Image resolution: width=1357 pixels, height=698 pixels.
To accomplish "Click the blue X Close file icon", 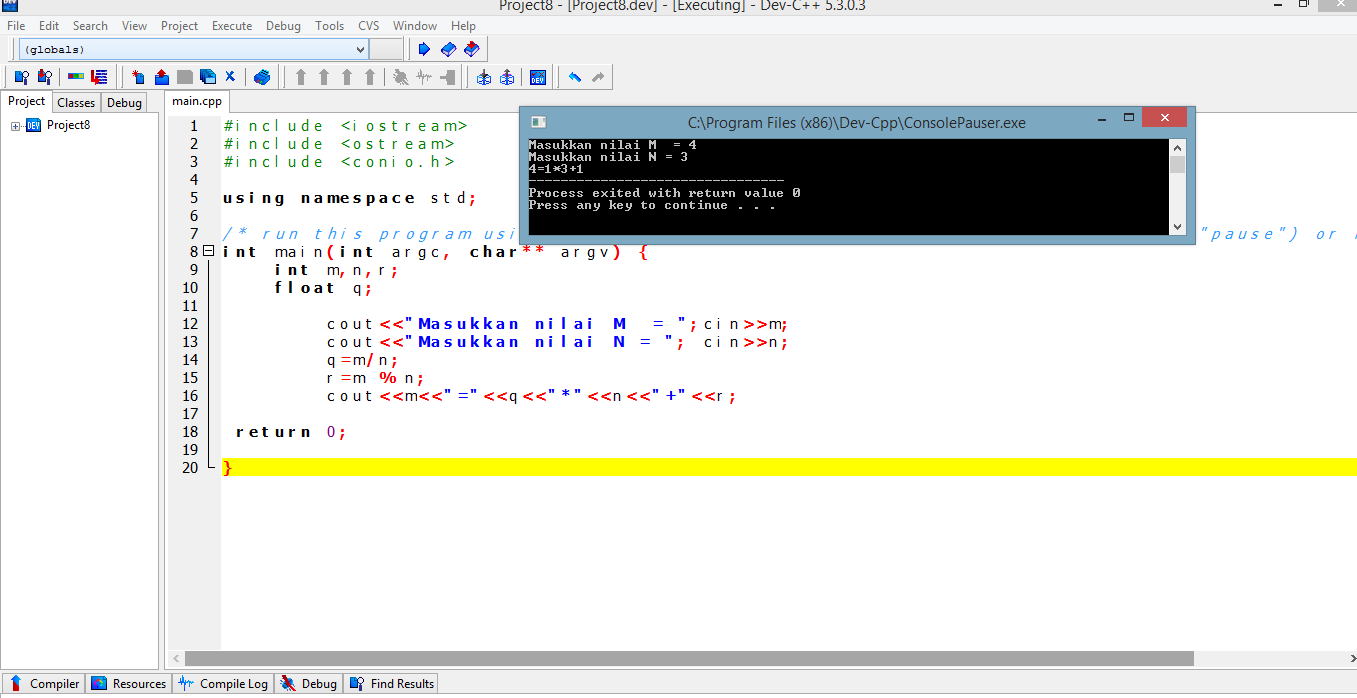I will tap(230, 77).
